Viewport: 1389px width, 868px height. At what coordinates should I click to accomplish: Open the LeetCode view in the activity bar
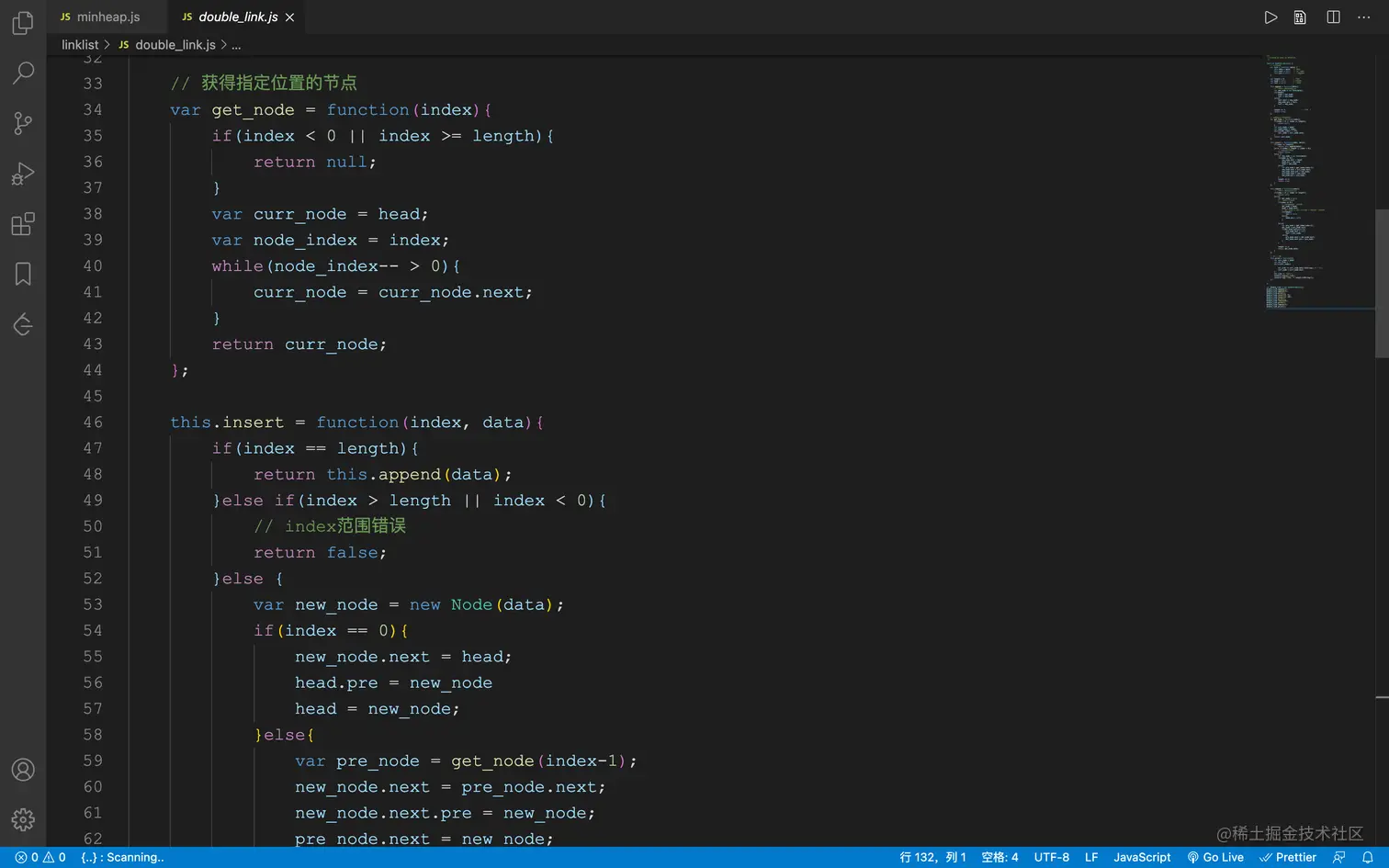click(x=23, y=324)
